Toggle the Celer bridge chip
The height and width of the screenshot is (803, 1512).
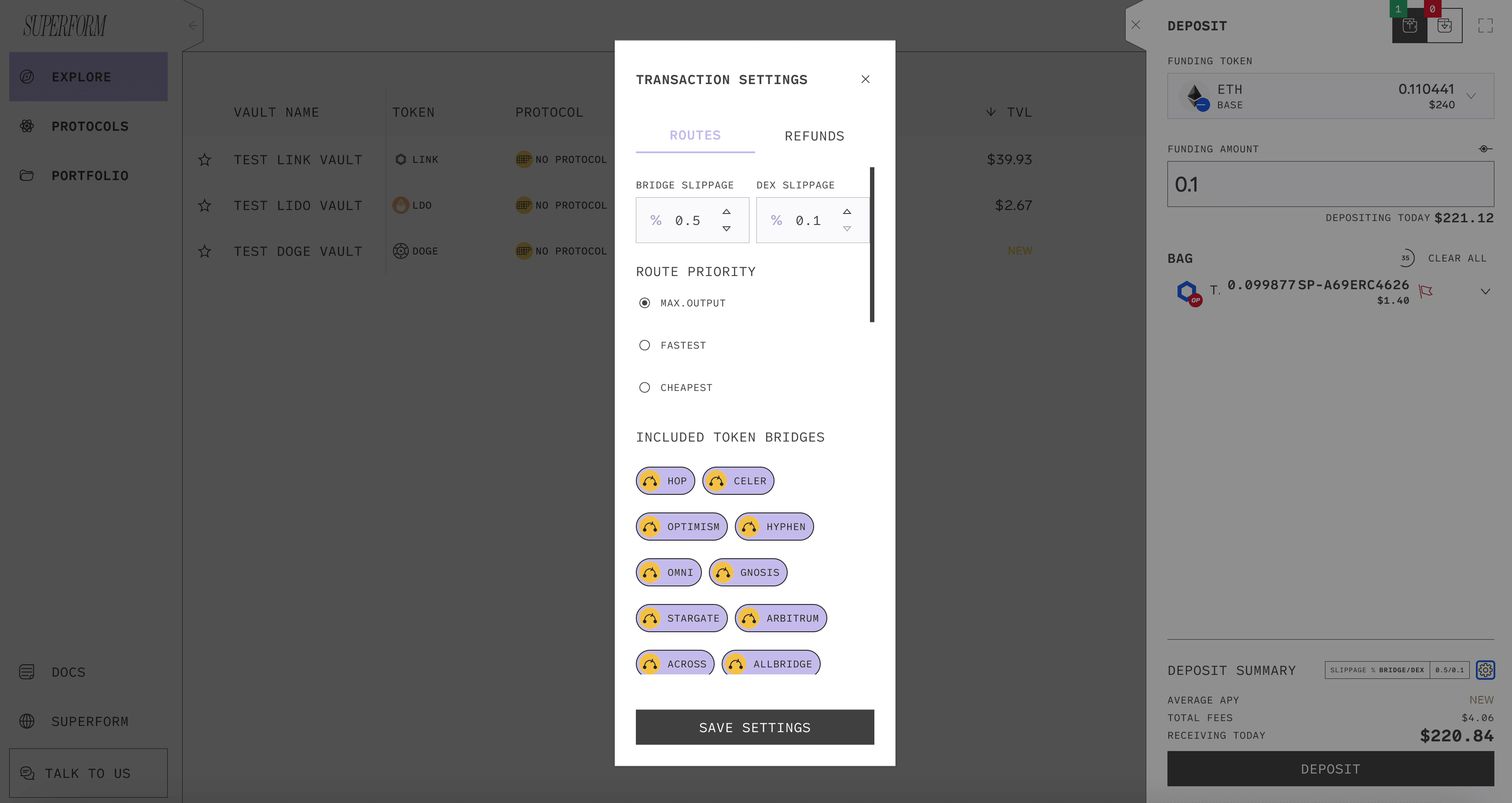coord(738,481)
